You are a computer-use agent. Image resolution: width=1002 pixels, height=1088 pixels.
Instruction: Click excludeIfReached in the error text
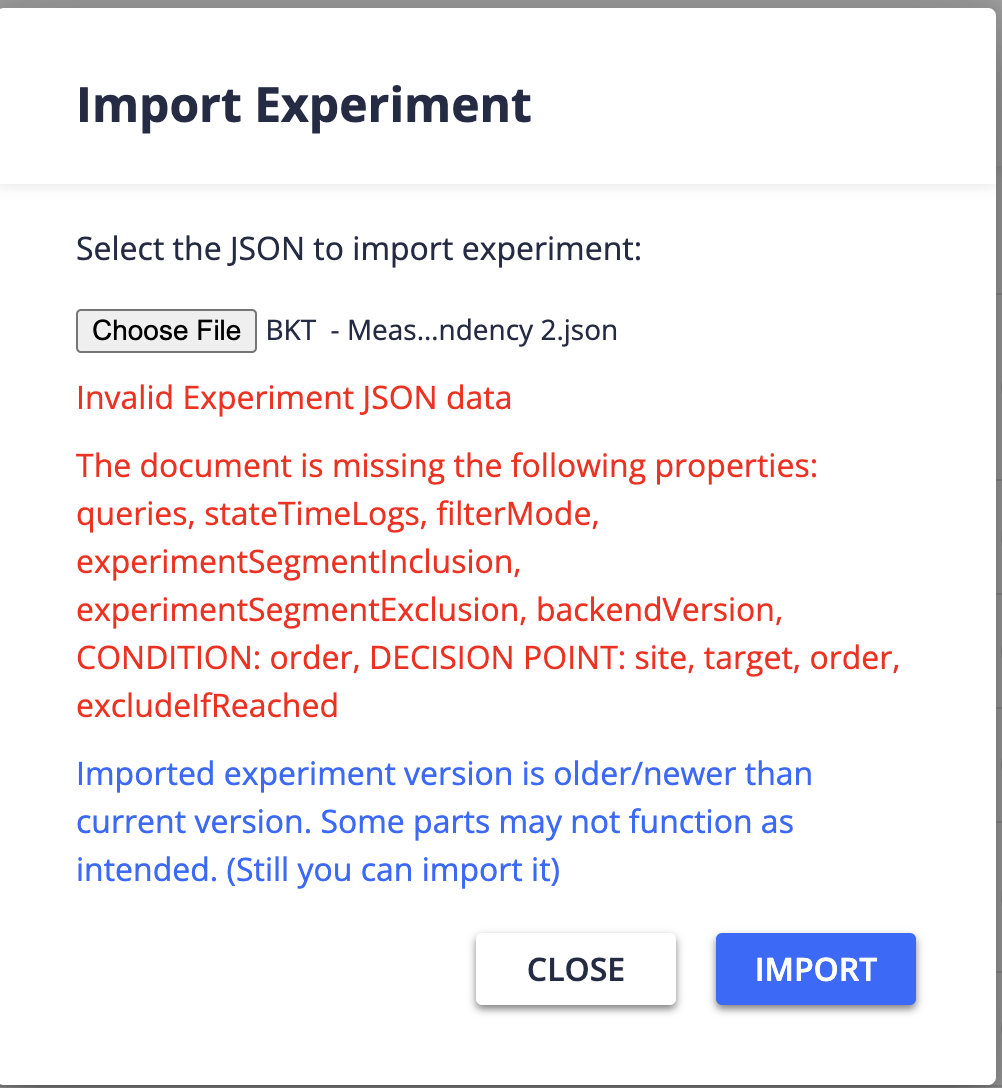point(206,705)
